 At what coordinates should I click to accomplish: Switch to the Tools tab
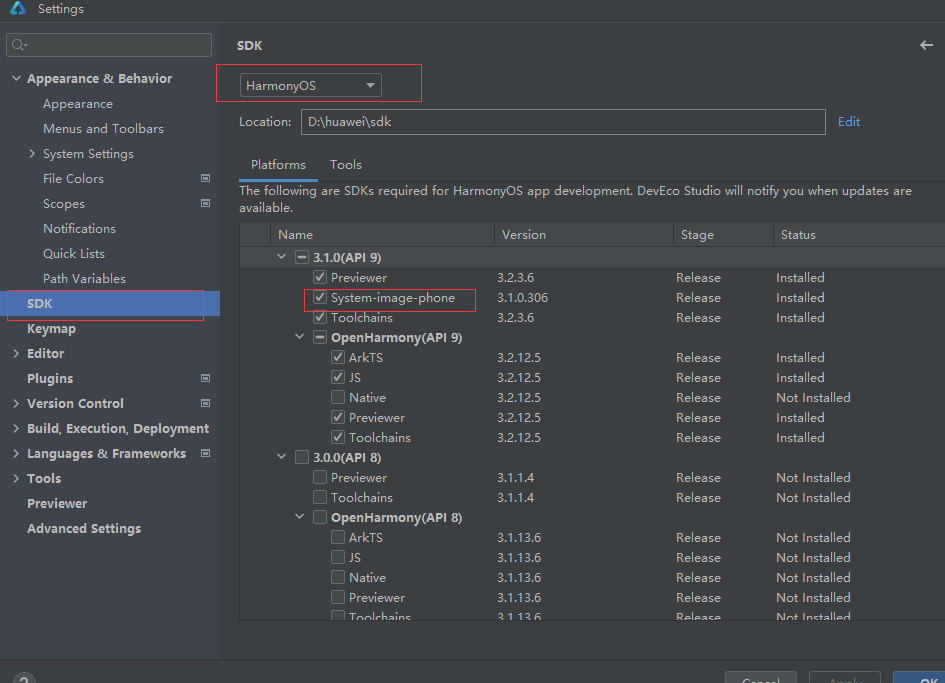pyautogui.click(x=346, y=165)
